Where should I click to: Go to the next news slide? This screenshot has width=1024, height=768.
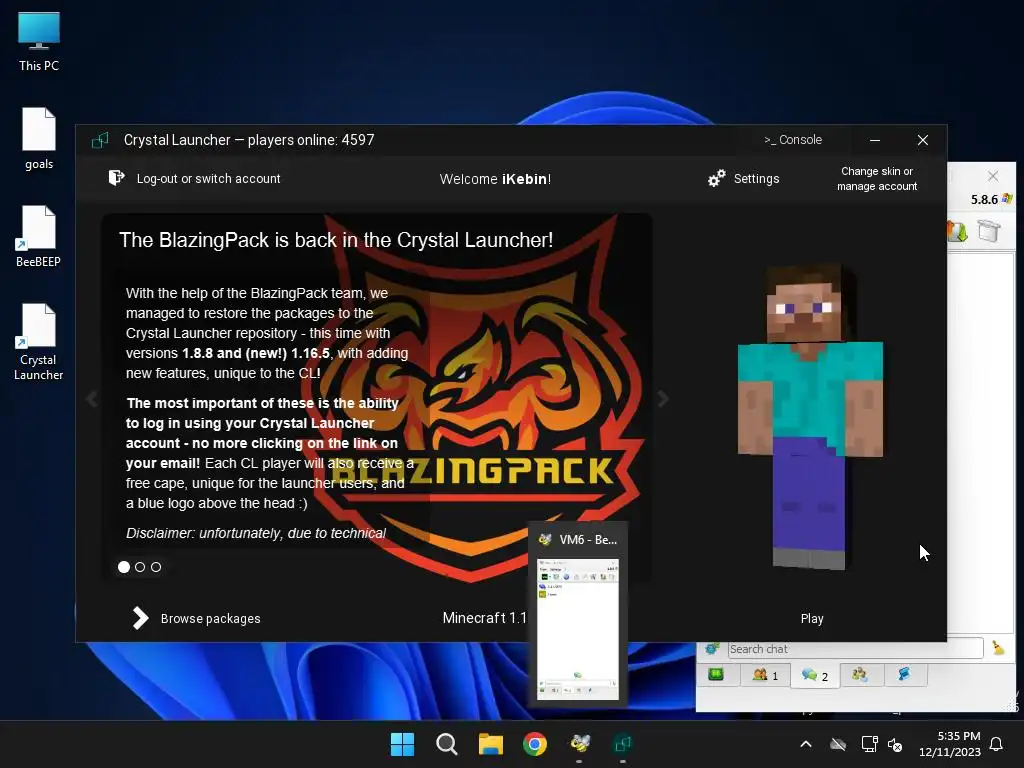(663, 398)
